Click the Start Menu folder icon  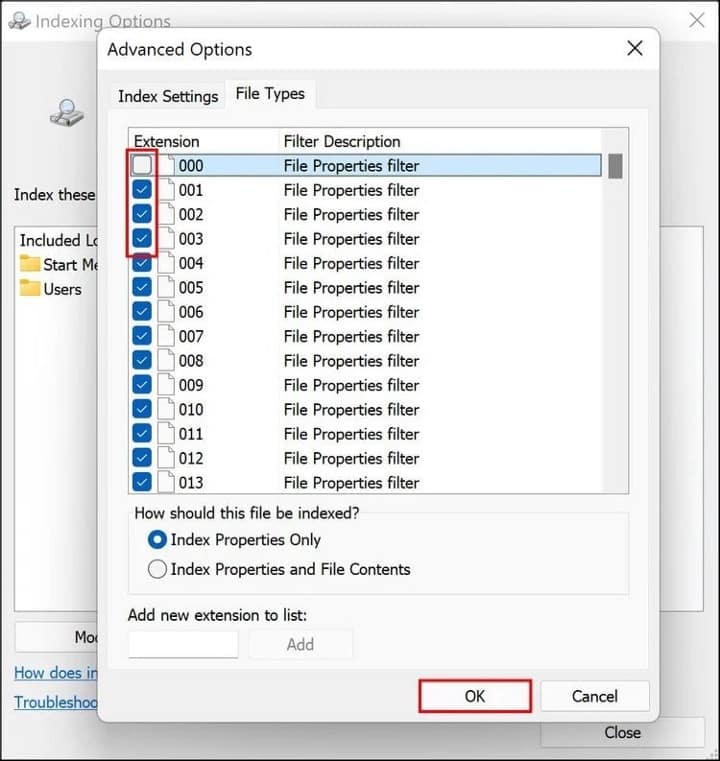(x=30, y=265)
